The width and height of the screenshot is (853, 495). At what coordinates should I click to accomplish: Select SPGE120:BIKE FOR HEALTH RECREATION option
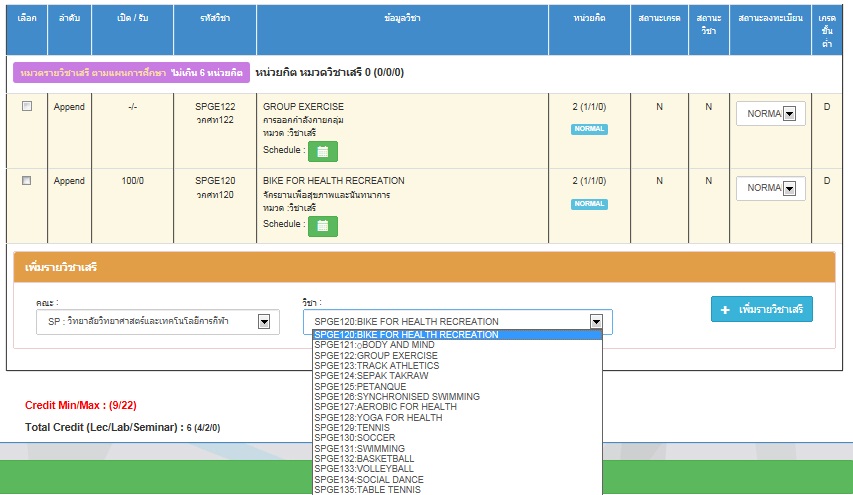458,335
